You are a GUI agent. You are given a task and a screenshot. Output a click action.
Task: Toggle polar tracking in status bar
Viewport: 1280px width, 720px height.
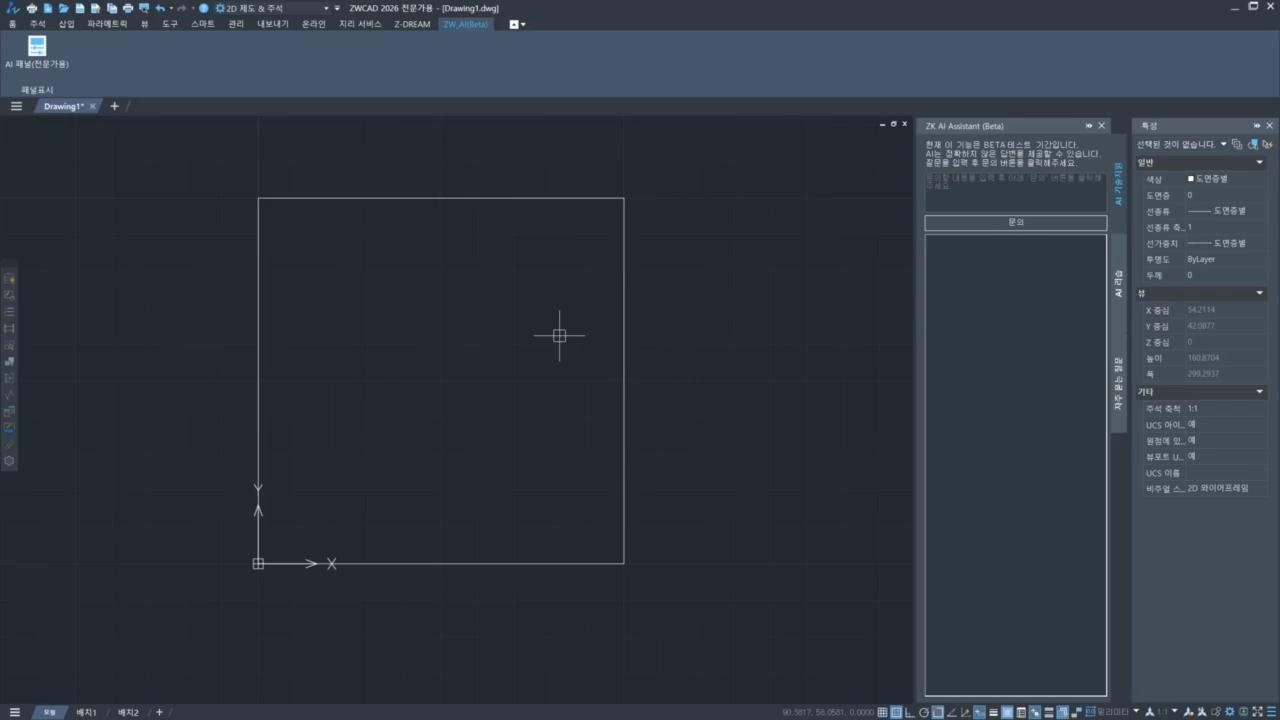pyautogui.click(x=924, y=712)
